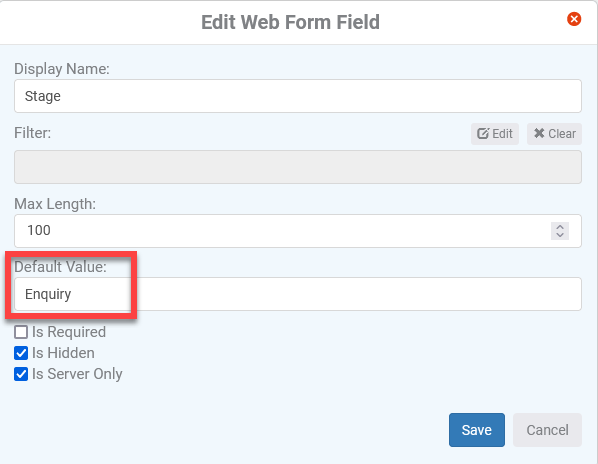Image resolution: width=598 pixels, height=464 pixels.
Task: Click the X icon on the Clear button
Action: pyautogui.click(x=539, y=133)
